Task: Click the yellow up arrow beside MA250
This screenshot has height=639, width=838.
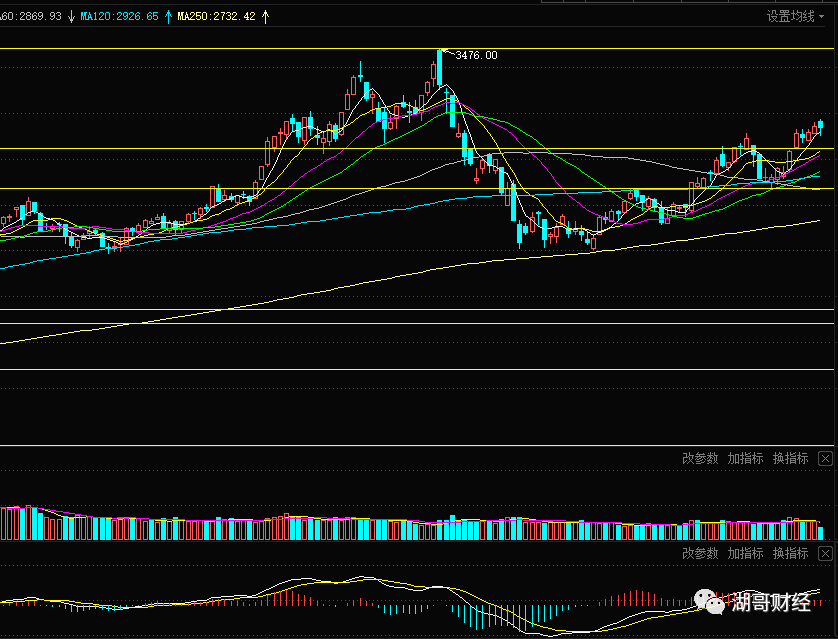Action: tap(266, 17)
